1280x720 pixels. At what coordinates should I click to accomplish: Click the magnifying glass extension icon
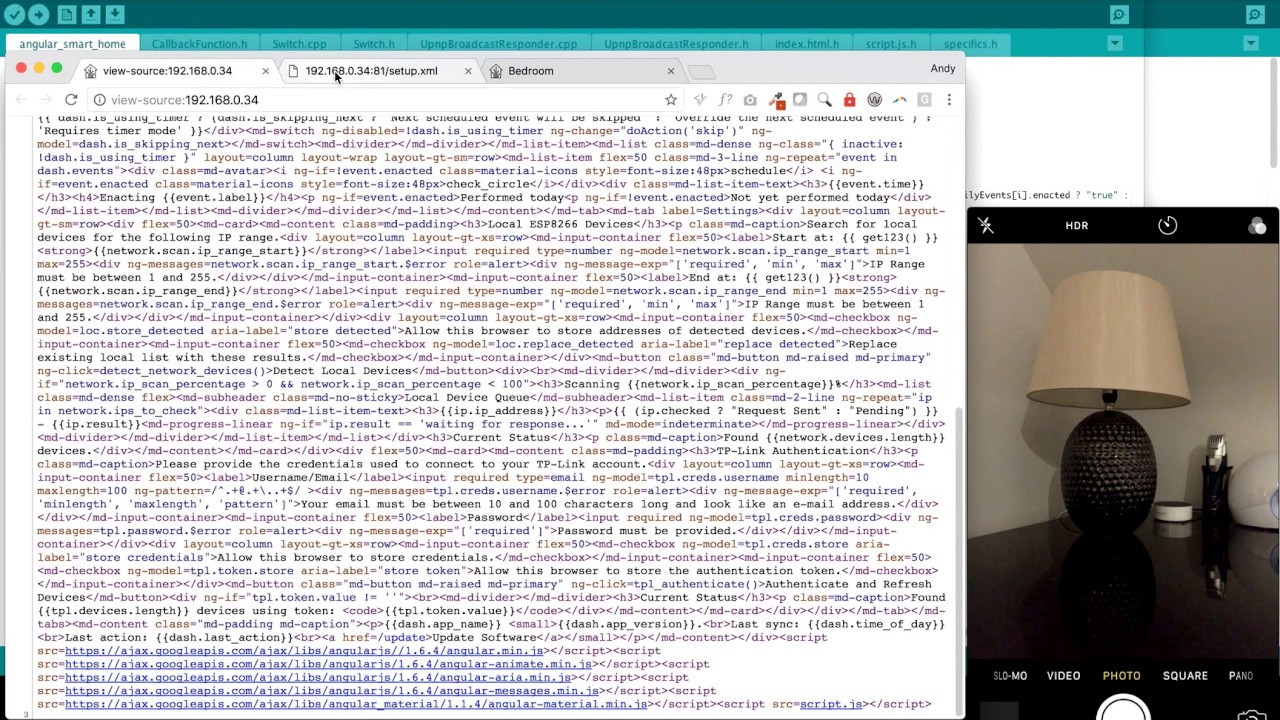824,100
